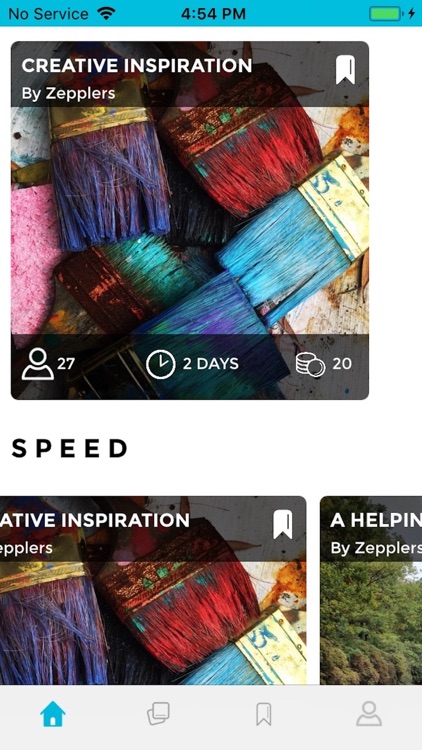Tap the coins icon beside 20
The image size is (422, 750).
(310, 365)
